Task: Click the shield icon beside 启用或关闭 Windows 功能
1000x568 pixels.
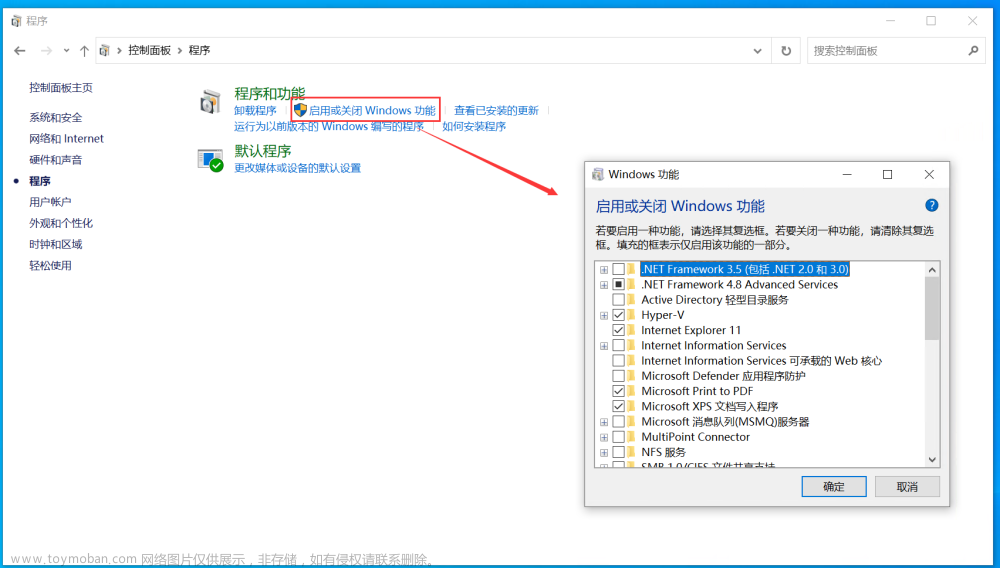Action: tap(300, 110)
